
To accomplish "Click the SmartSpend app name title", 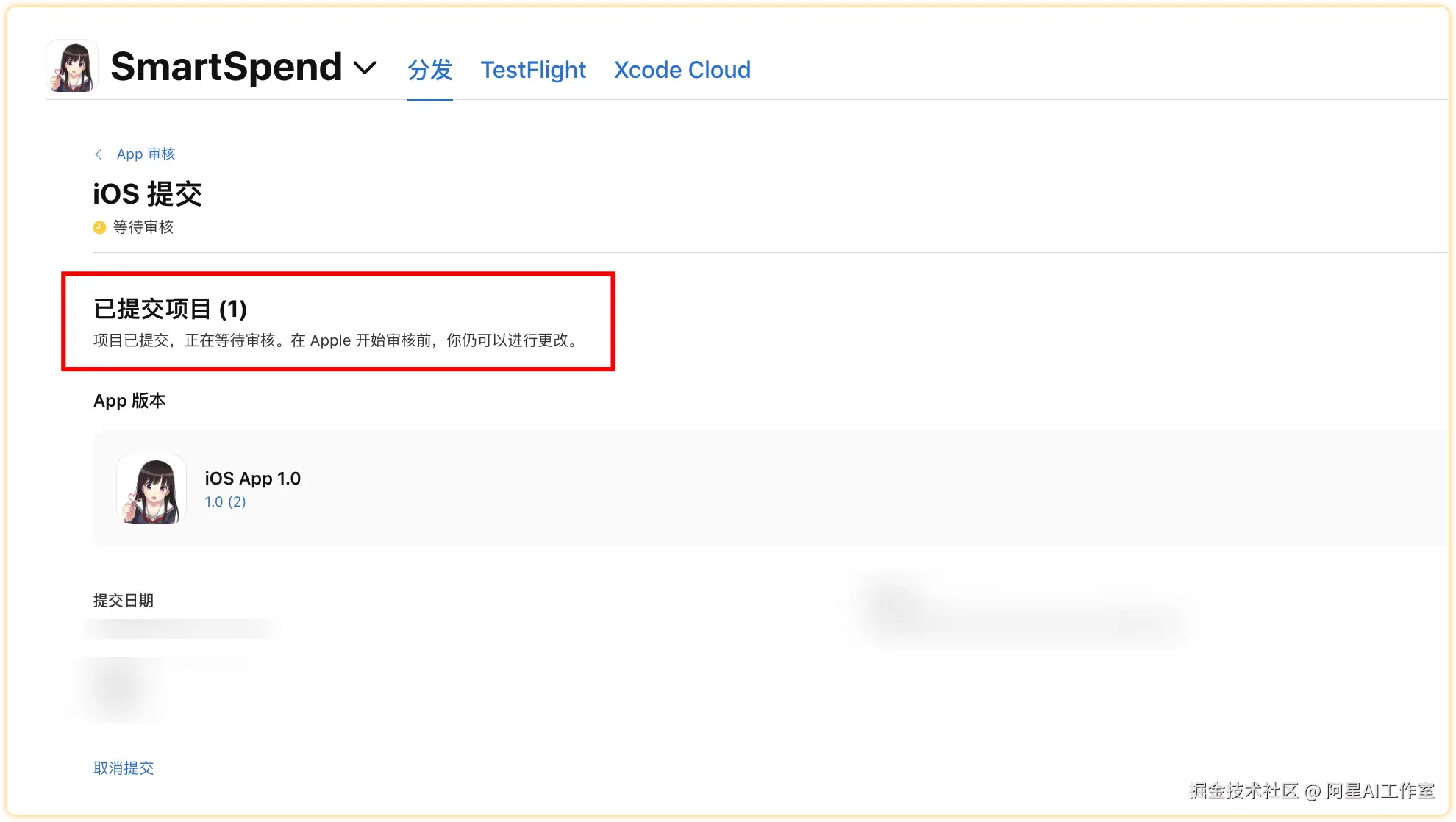I will coord(226,67).
